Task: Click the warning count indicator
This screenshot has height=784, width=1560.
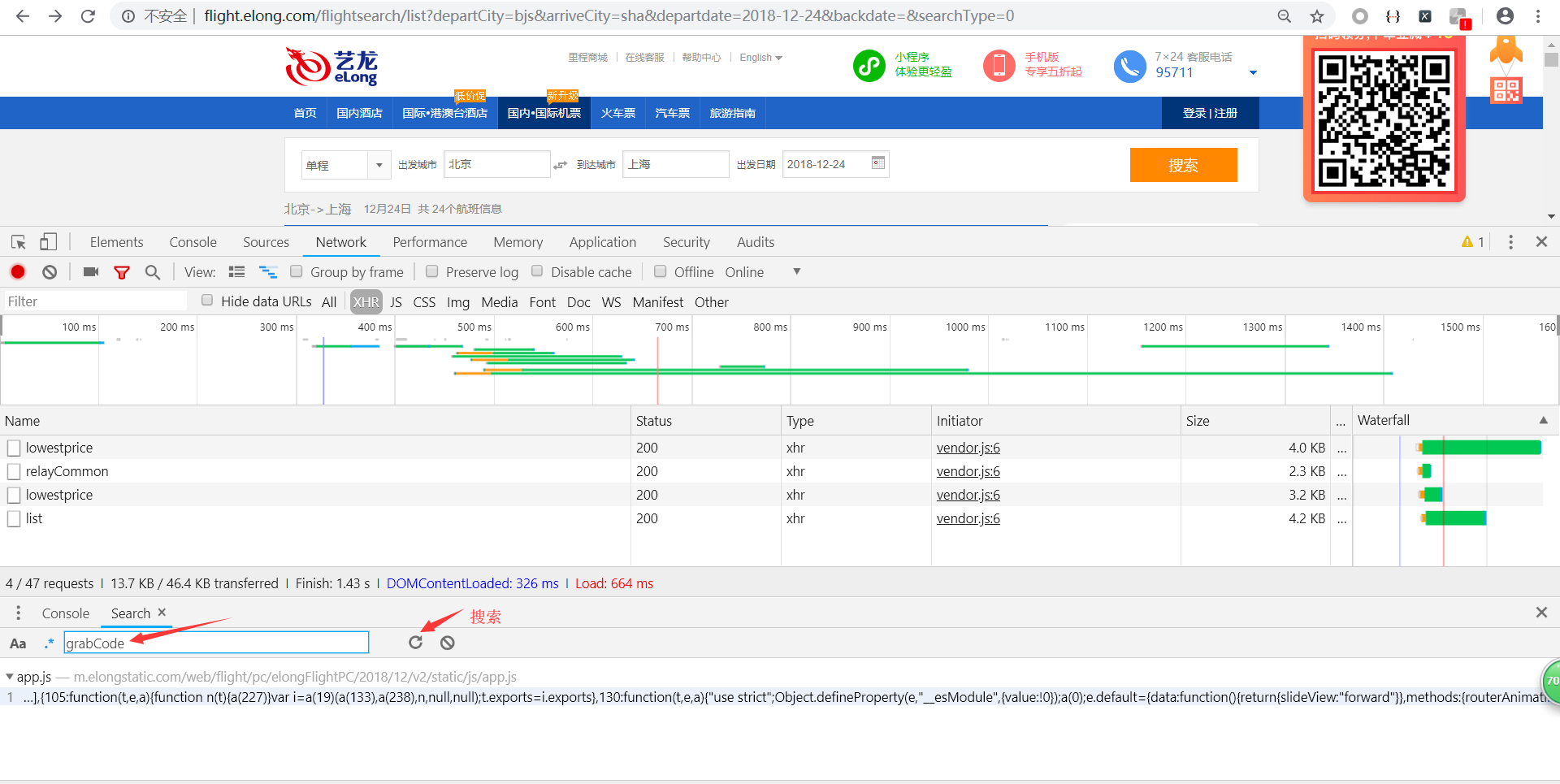Action: (1473, 242)
